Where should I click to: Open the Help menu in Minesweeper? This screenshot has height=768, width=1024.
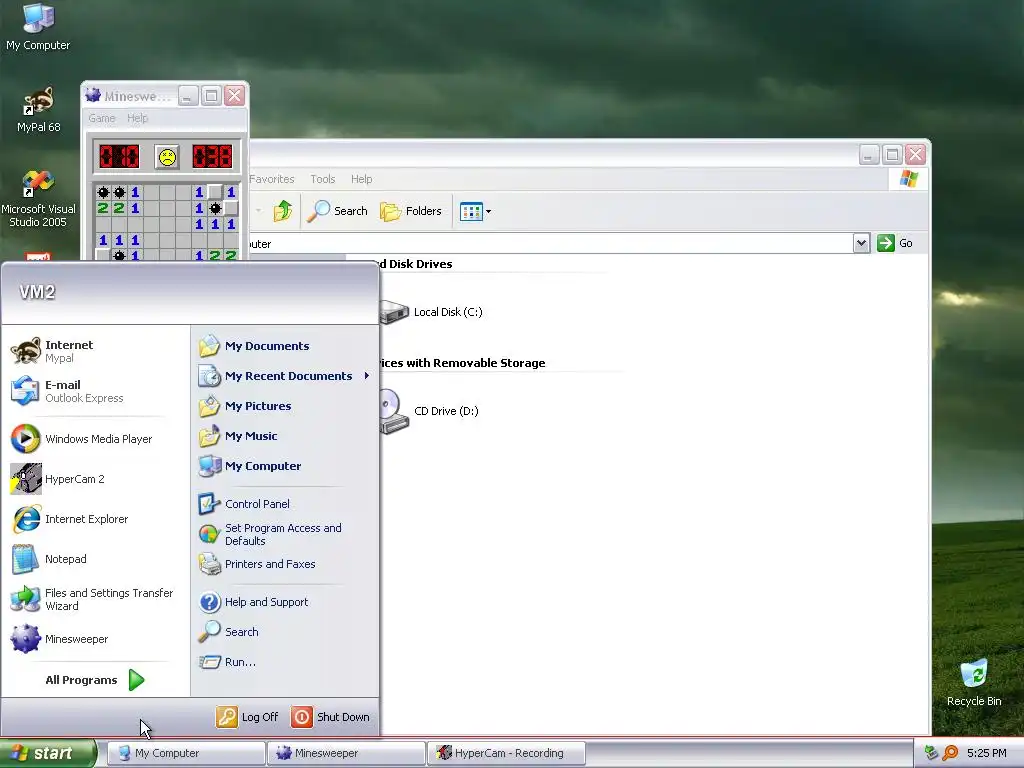click(x=137, y=118)
